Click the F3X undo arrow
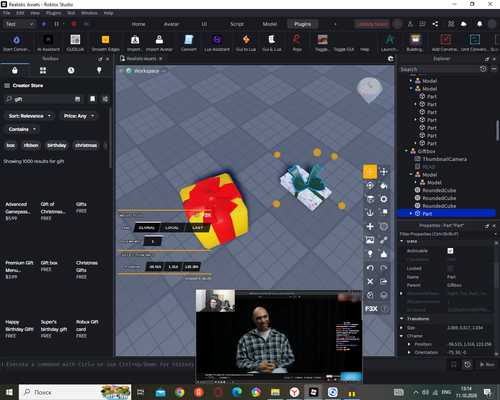 click(x=370, y=268)
